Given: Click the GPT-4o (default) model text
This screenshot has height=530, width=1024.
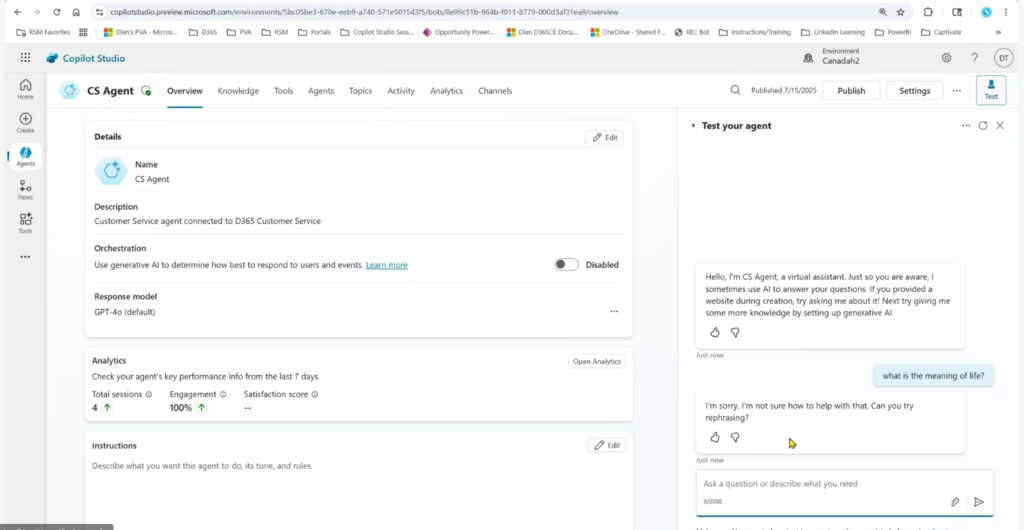Looking at the screenshot, I should pos(125,312).
